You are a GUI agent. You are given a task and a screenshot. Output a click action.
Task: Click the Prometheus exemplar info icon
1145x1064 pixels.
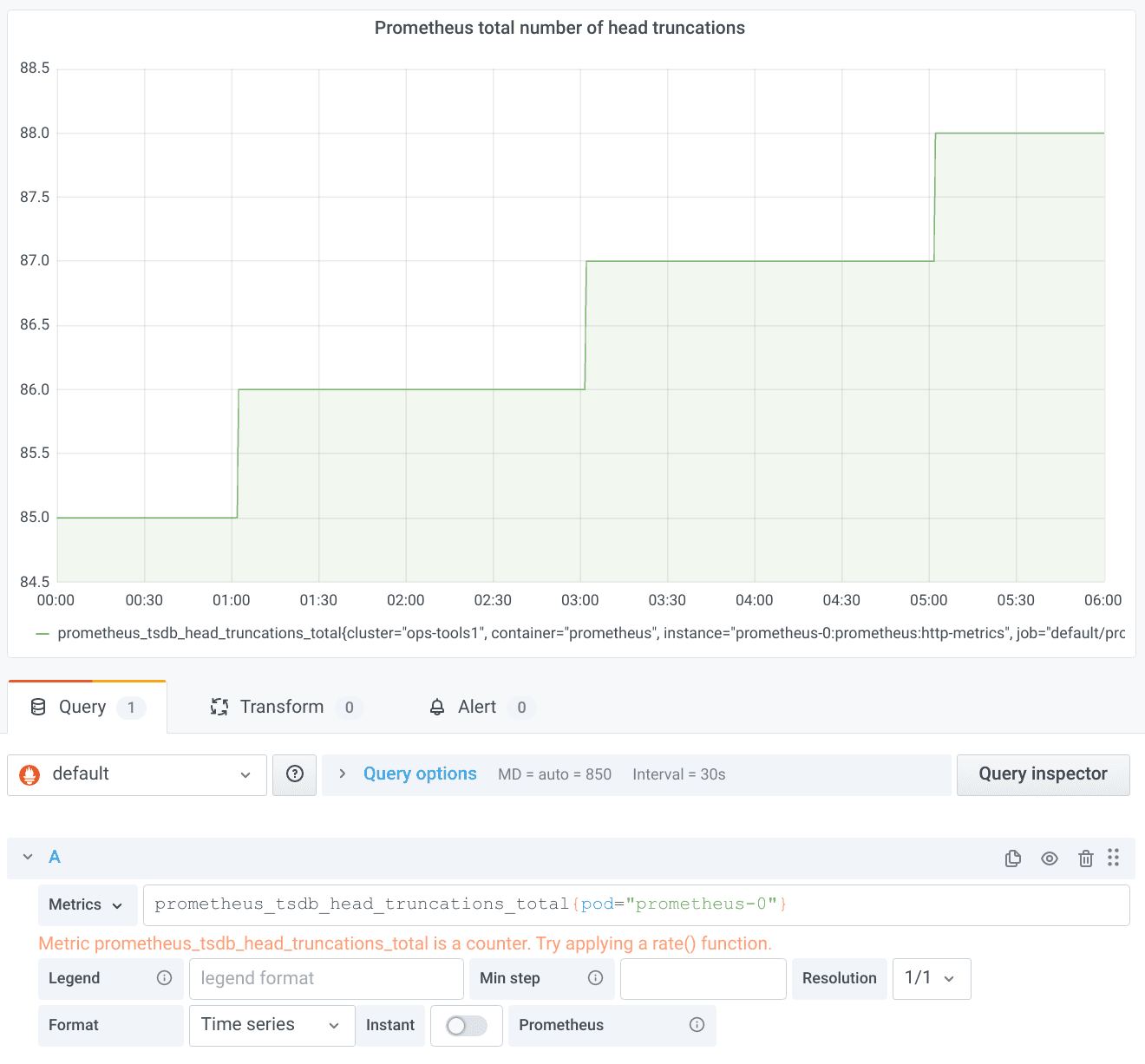tap(697, 1025)
